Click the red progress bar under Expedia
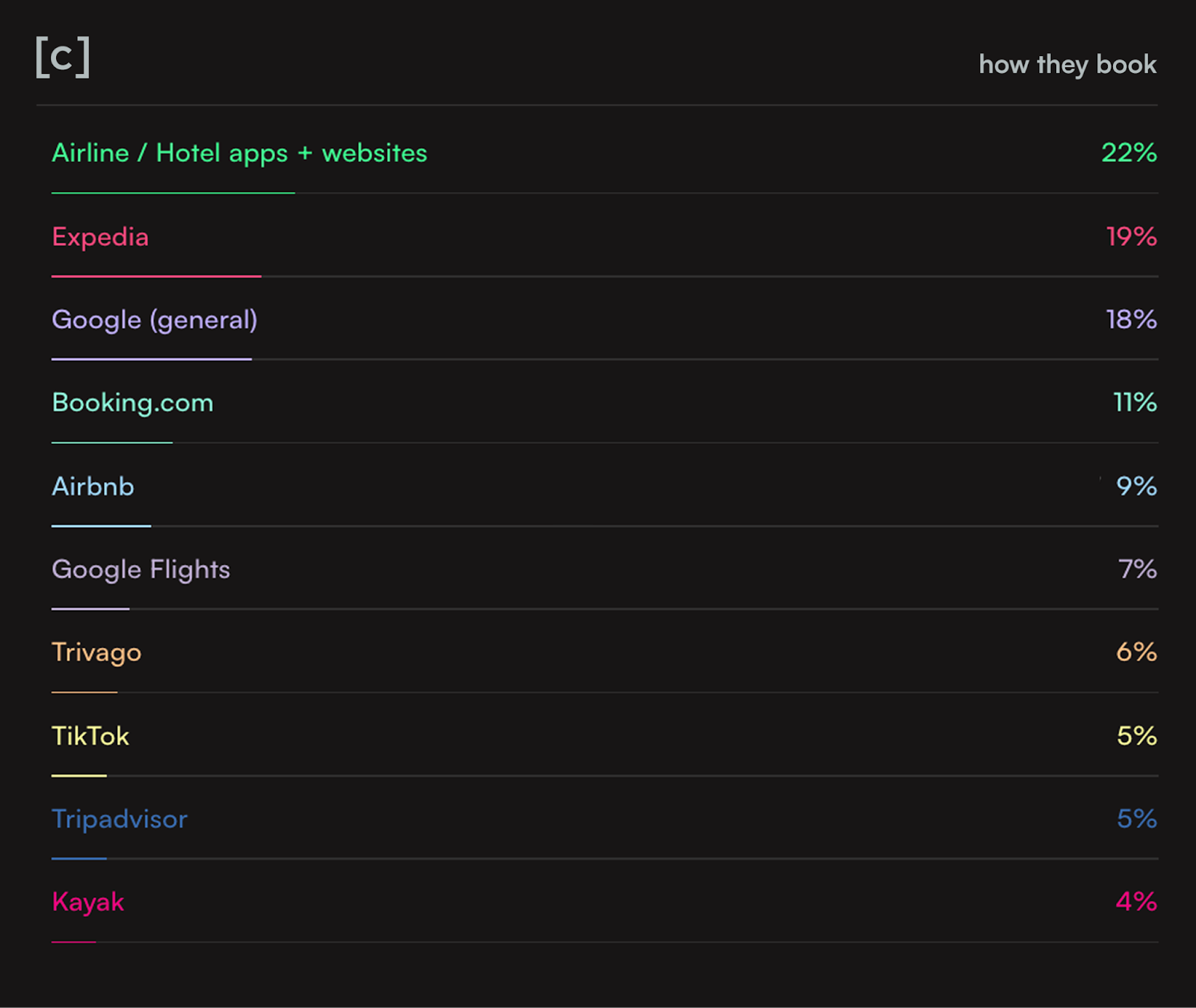This screenshot has width=1196, height=1008. [156, 276]
